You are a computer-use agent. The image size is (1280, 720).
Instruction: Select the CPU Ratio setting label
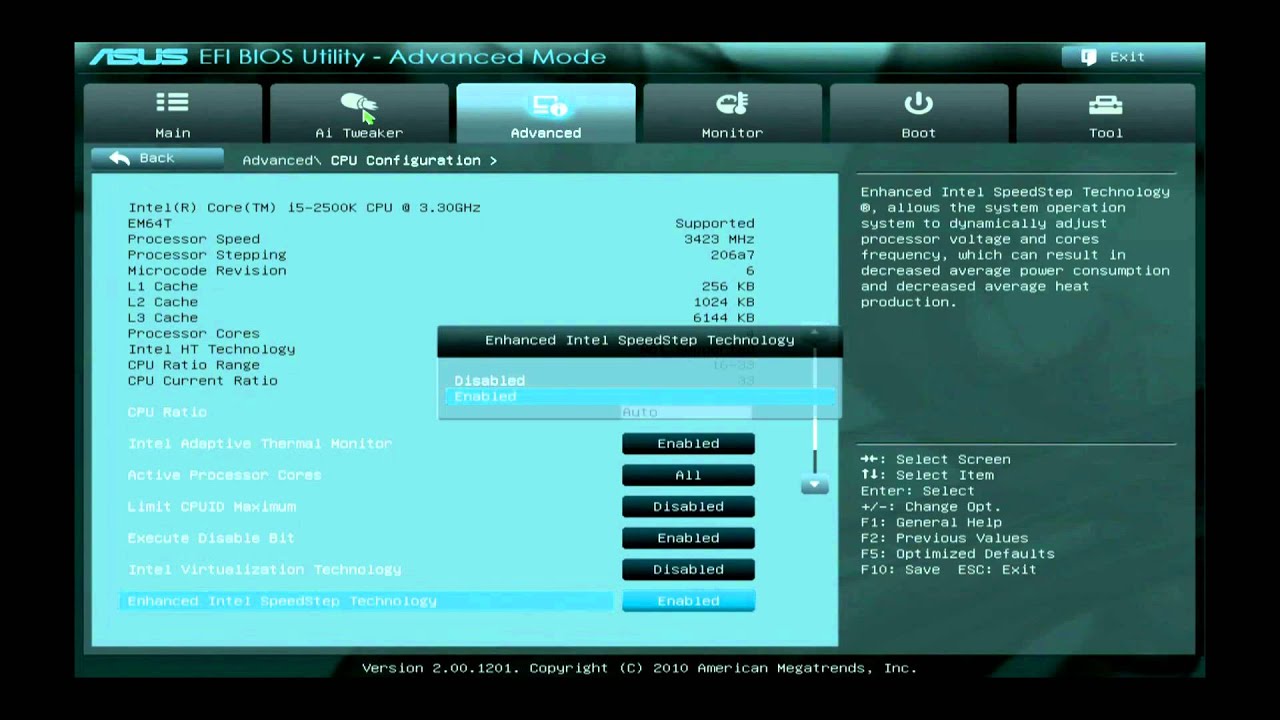(167, 412)
